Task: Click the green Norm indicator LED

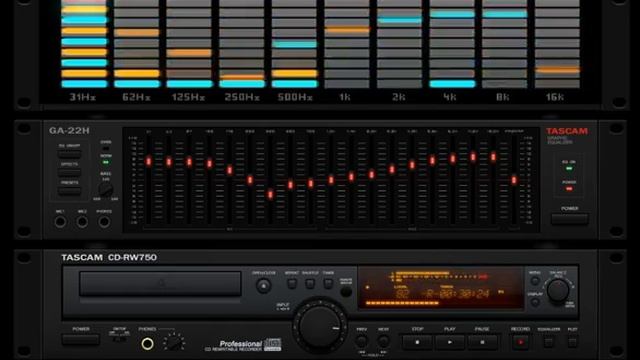Action: coord(106,162)
